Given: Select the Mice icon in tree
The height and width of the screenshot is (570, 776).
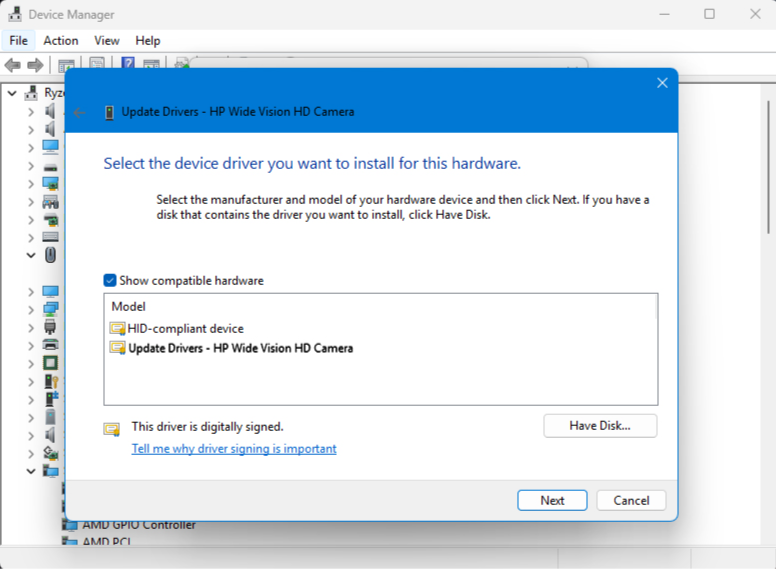Looking at the screenshot, I should tap(50, 255).
